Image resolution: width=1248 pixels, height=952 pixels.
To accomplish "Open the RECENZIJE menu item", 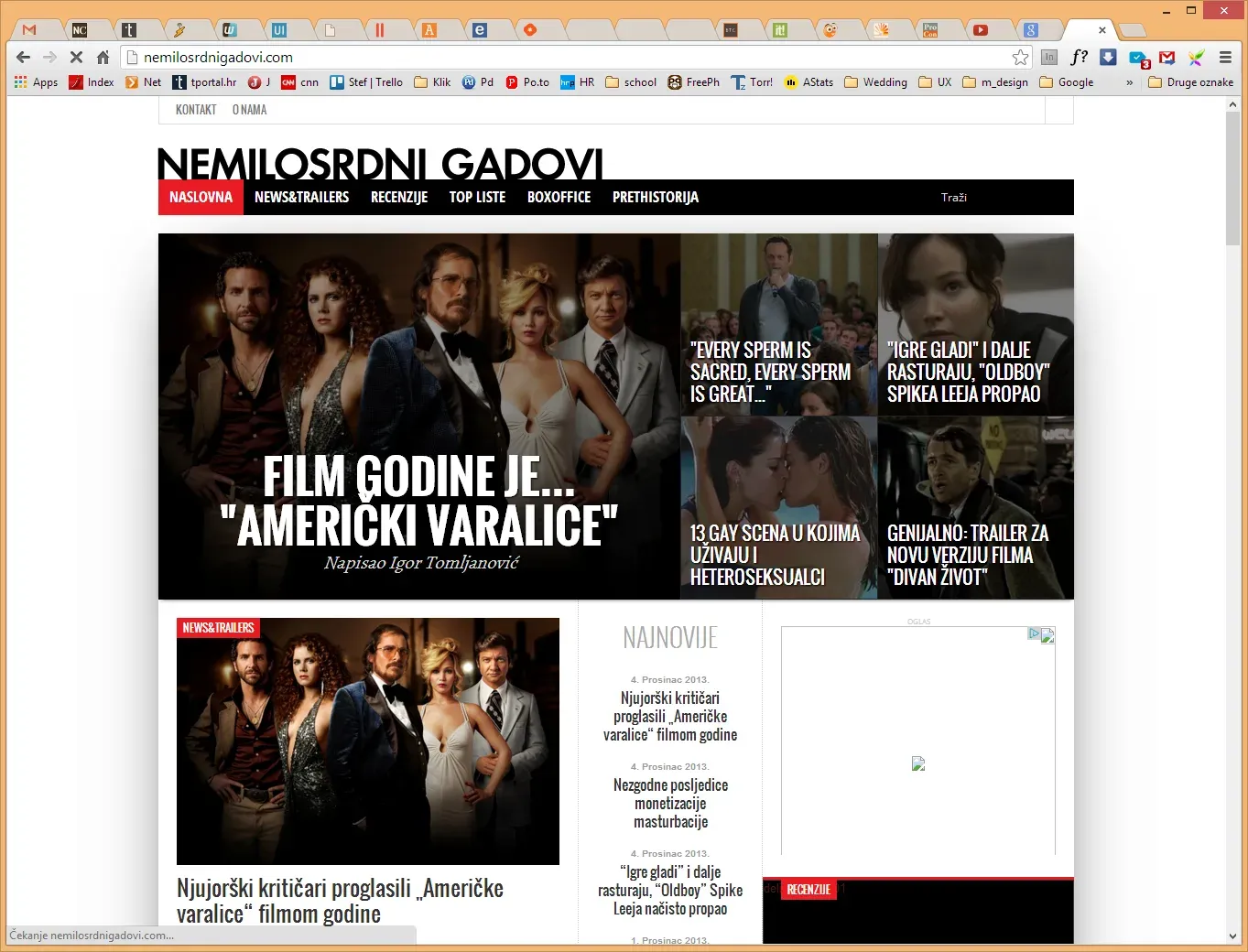I will pos(399,197).
